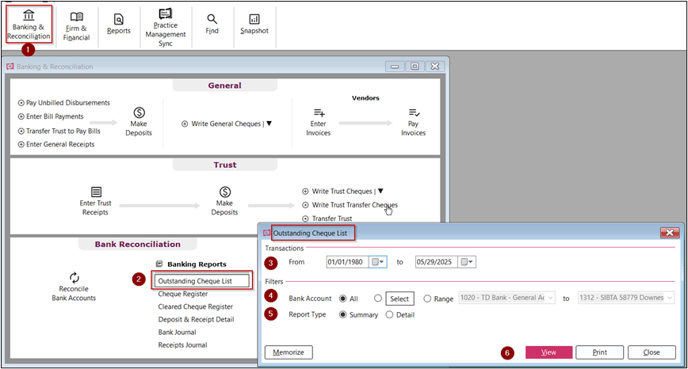Screen dimensions: 688x369
Task: Select the Detail report type
Action: point(389,315)
